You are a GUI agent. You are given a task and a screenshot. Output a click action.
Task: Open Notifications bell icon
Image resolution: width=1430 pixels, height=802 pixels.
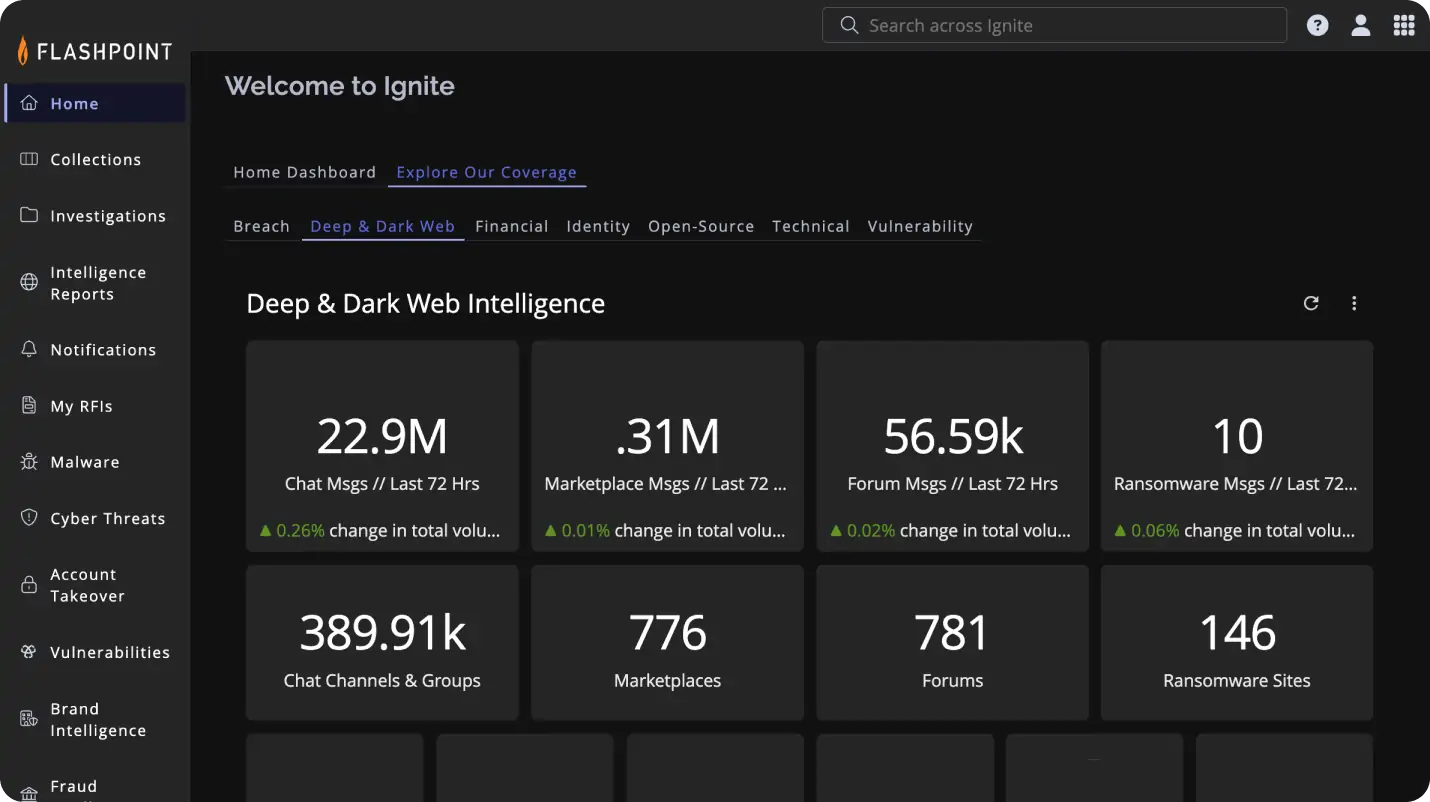click(x=29, y=350)
